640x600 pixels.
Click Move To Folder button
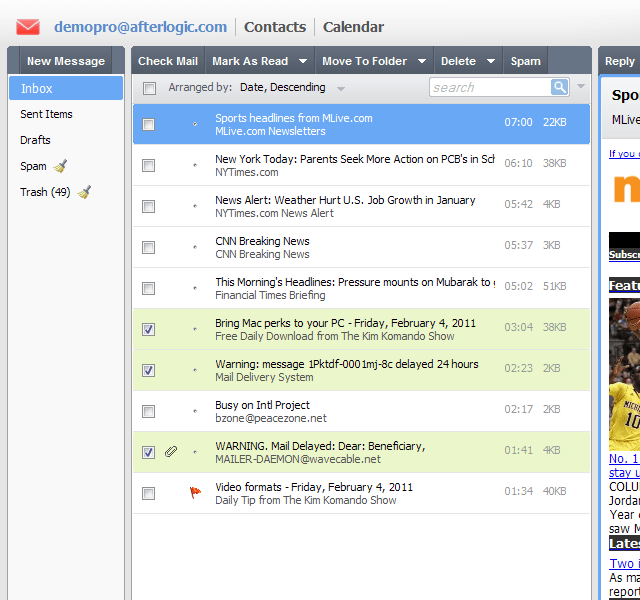364,61
